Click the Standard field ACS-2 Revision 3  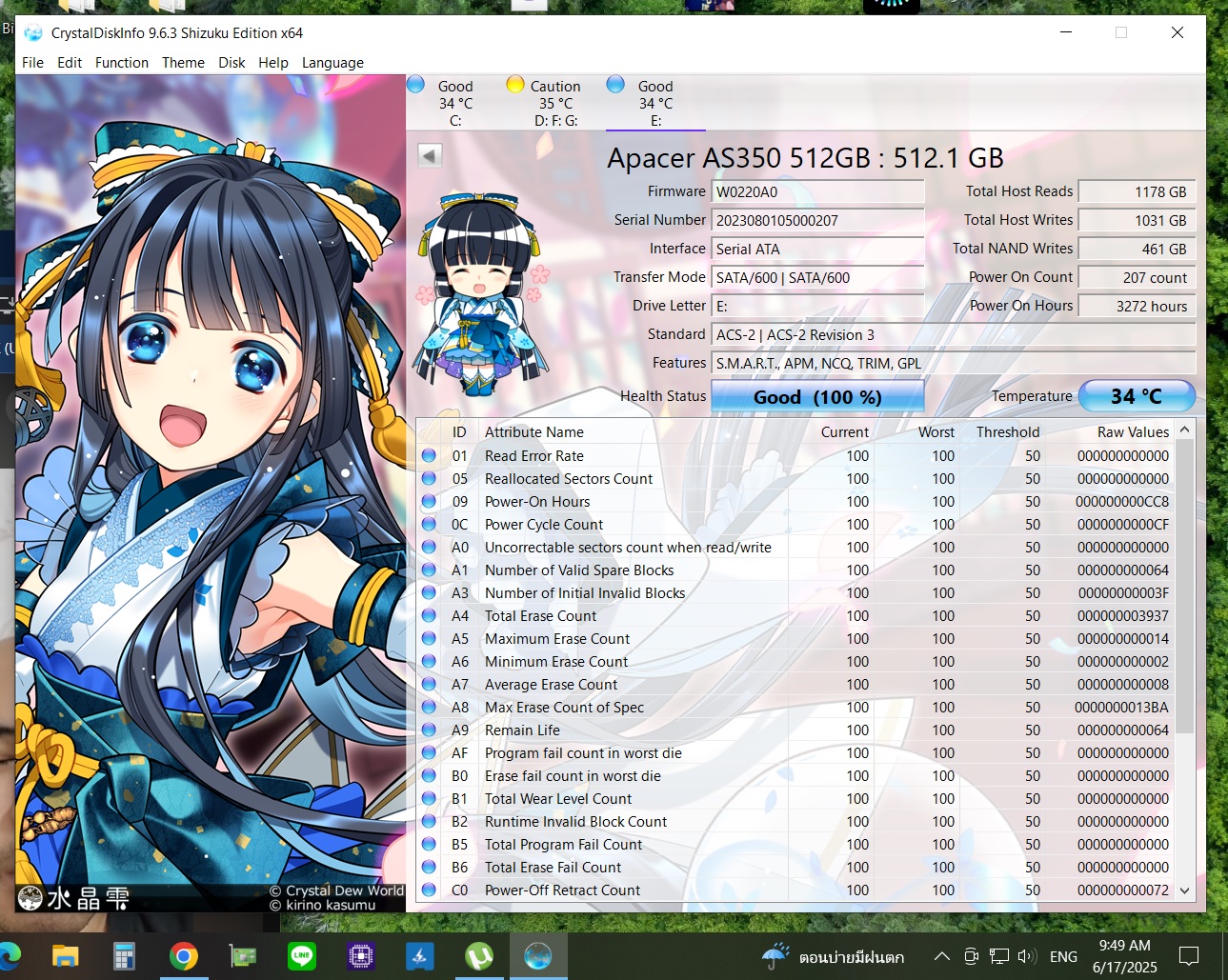pyautogui.click(x=954, y=334)
